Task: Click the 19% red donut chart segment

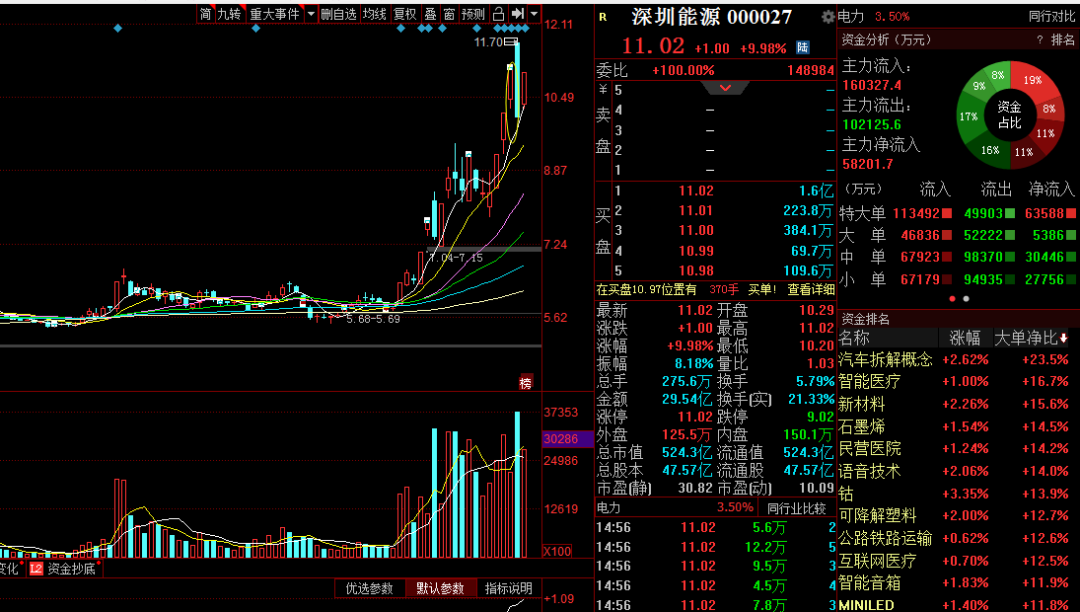Action: point(1032,81)
